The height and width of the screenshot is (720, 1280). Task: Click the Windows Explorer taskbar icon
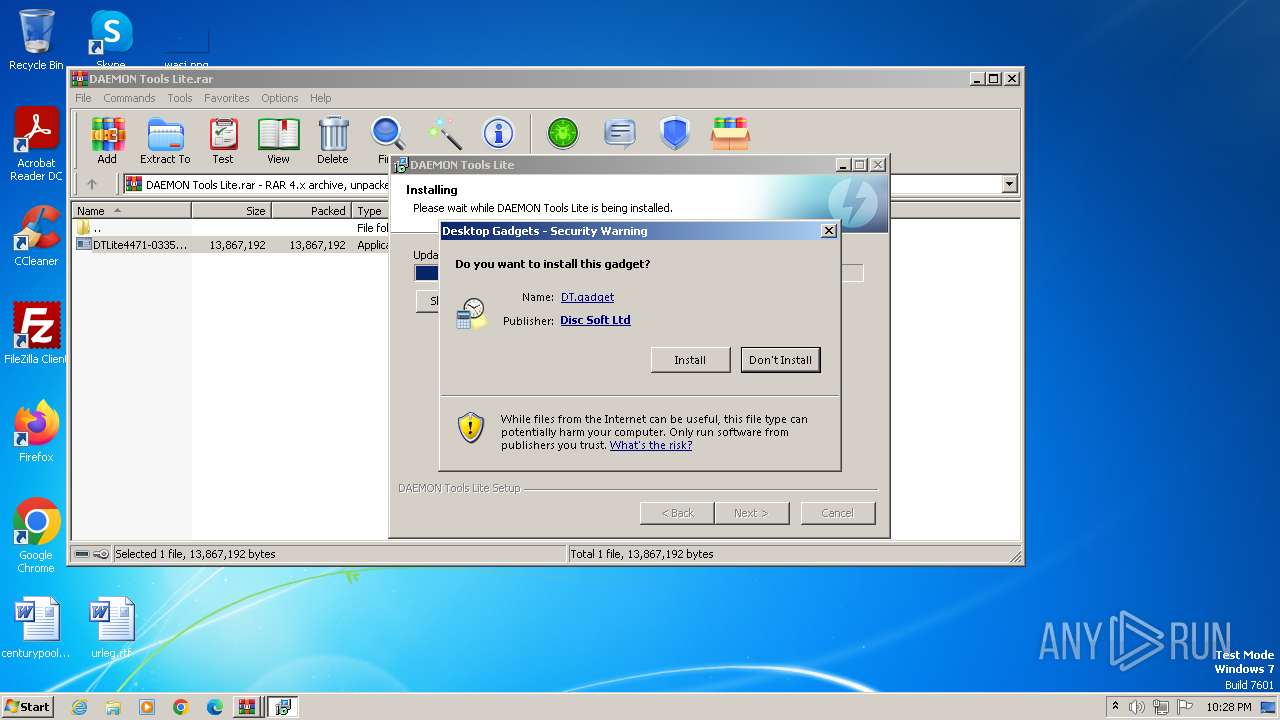click(x=113, y=707)
